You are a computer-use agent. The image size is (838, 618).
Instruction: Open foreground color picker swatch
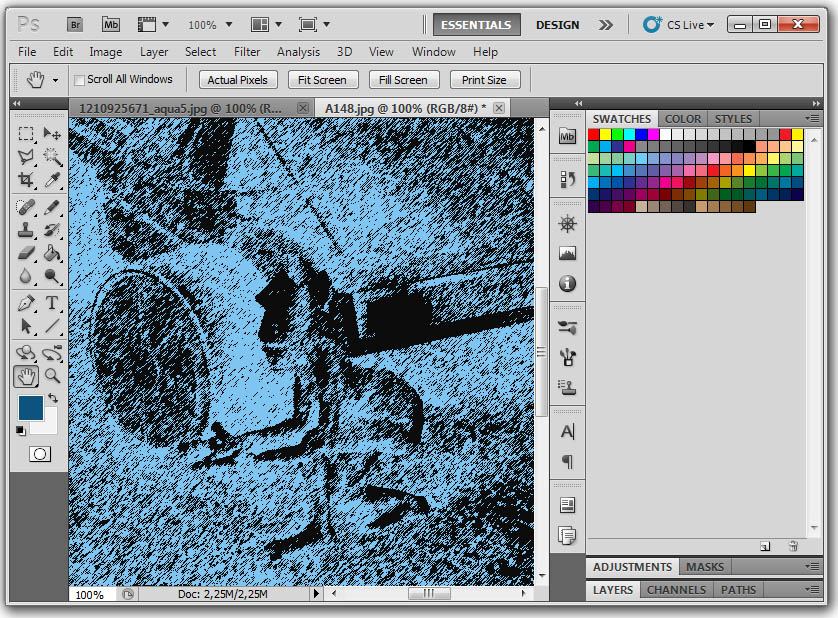pyautogui.click(x=30, y=408)
